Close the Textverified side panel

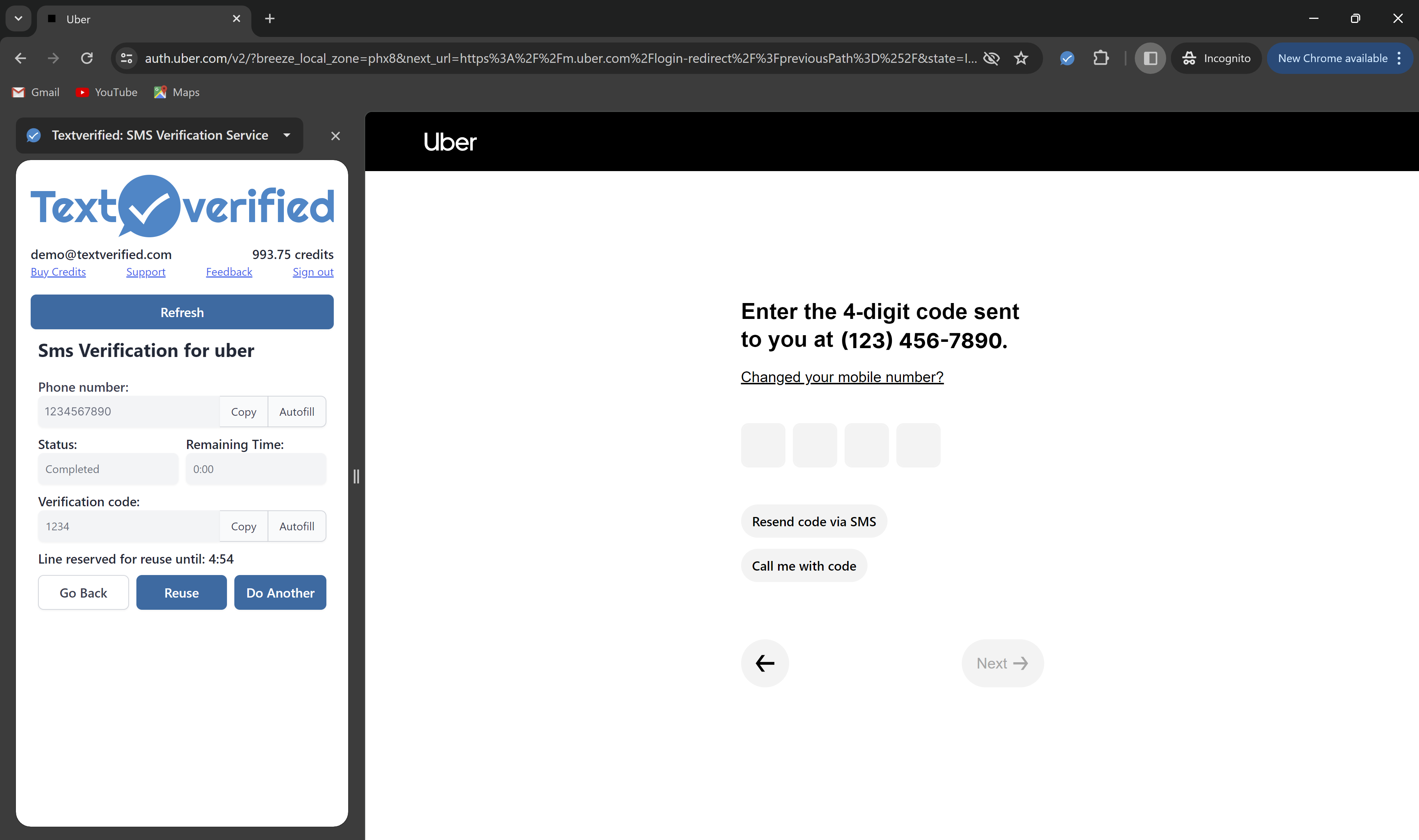pyautogui.click(x=336, y=136)
